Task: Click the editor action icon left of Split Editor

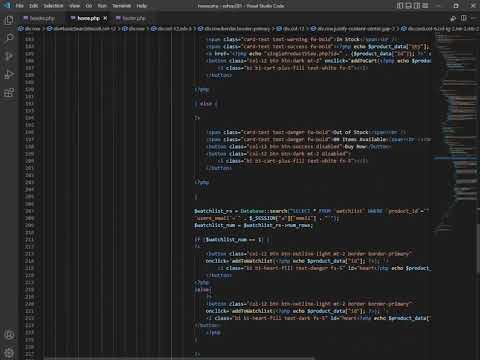Action: point(453,18)
